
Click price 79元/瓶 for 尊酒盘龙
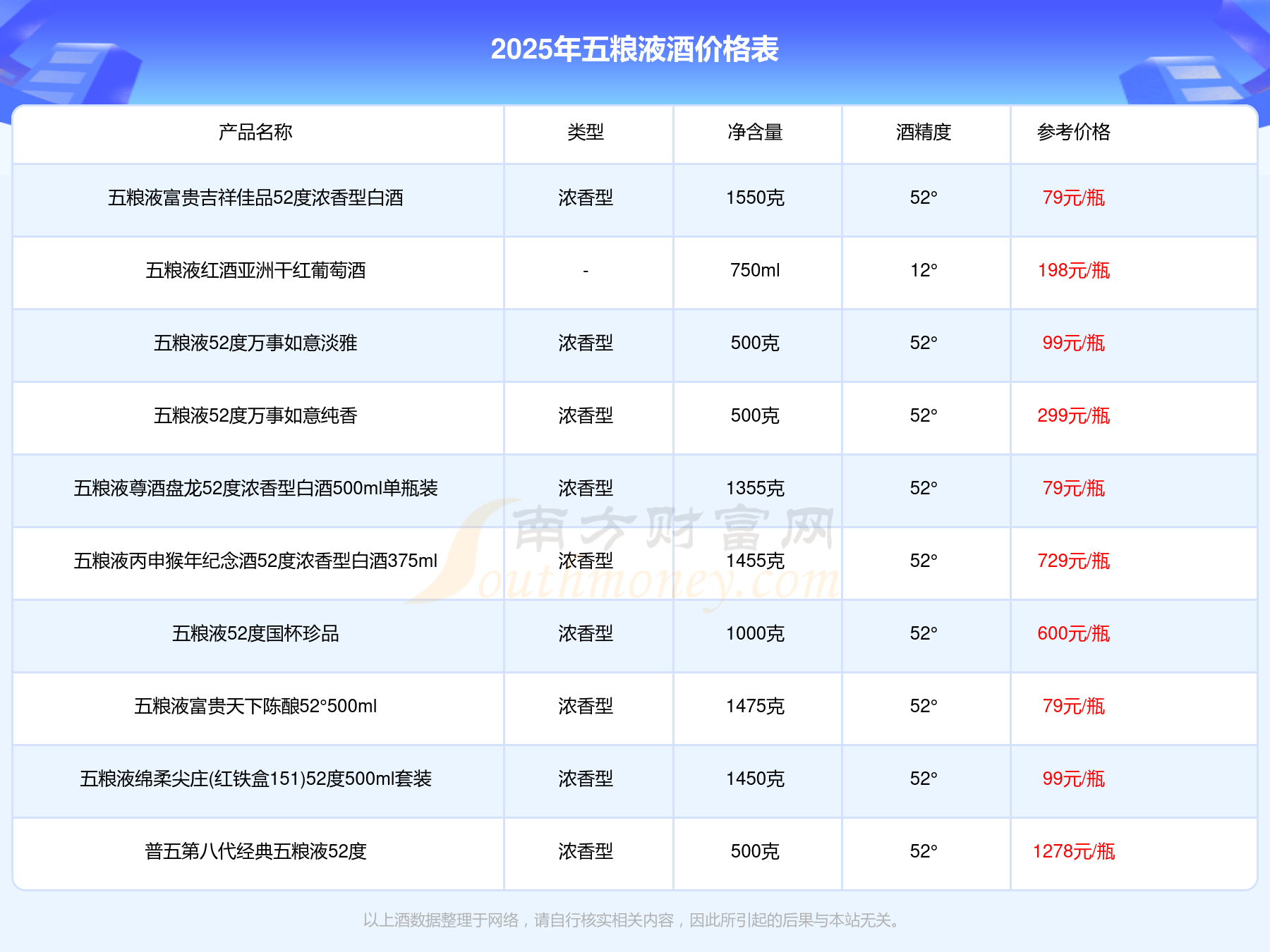(x=1074, y=488)
